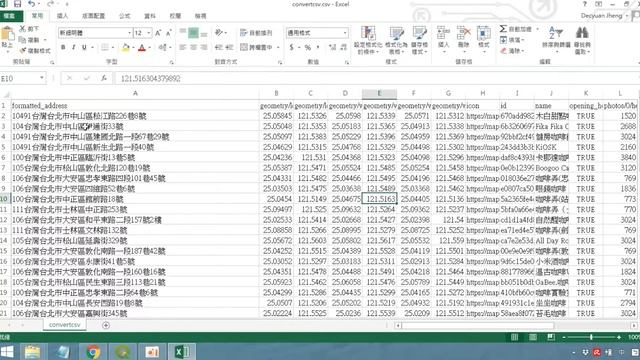This screenshot has width=640, height=360.
Task: Add a new sheet with plus button
Action: (106, 325)
